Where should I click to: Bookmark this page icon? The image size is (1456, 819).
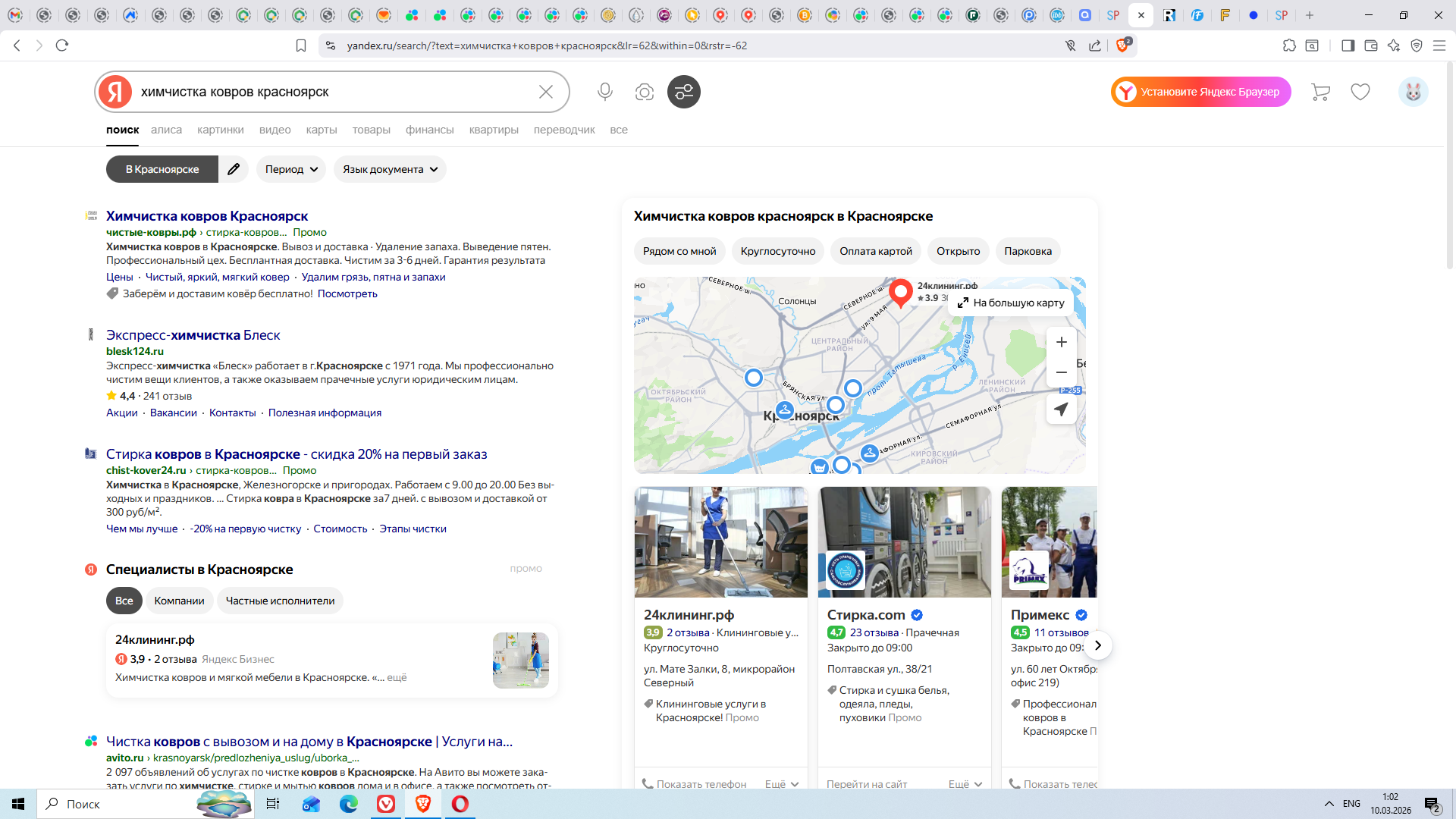pos(301,45)
